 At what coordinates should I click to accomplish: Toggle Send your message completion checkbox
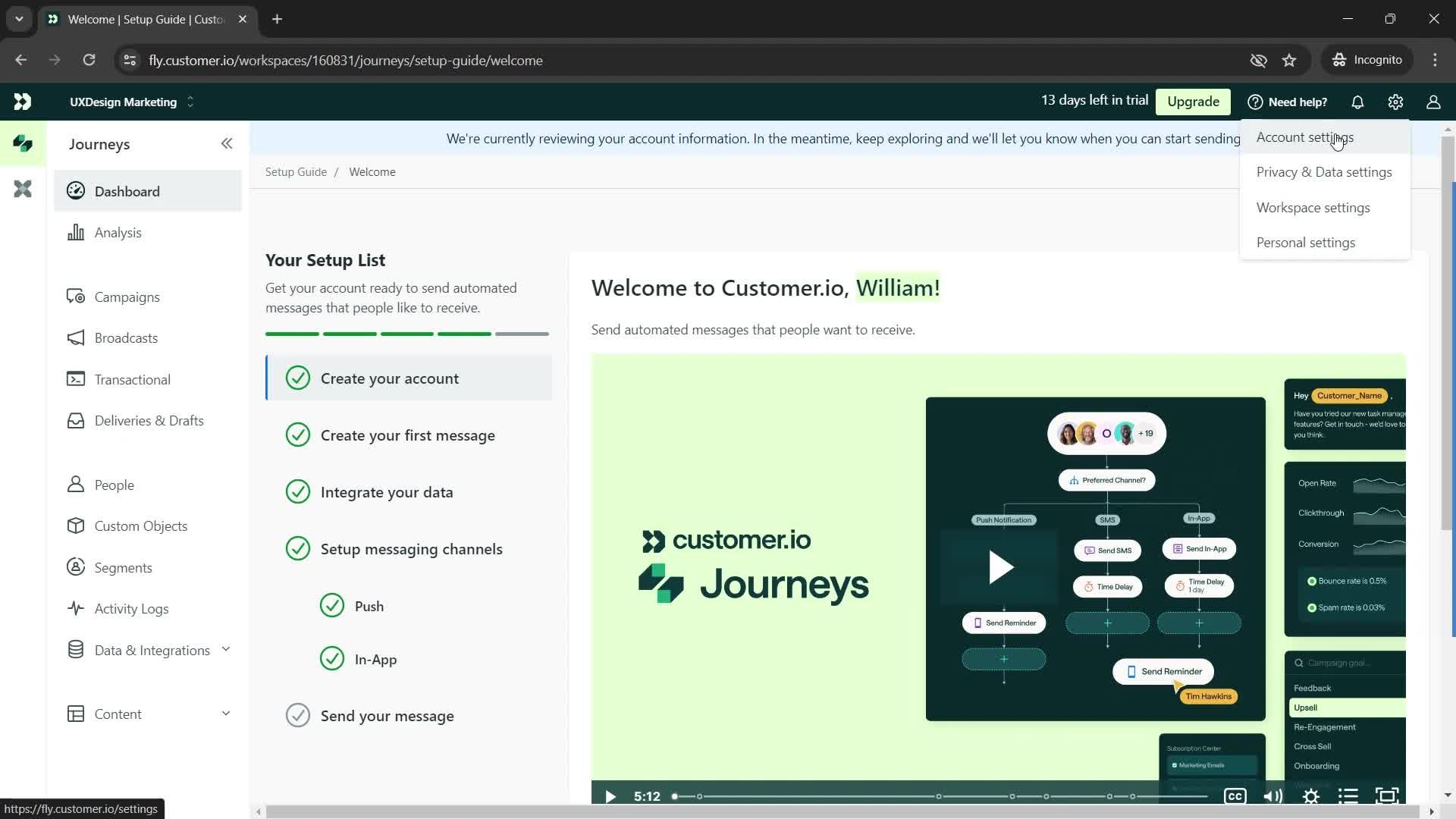(297, 716)
